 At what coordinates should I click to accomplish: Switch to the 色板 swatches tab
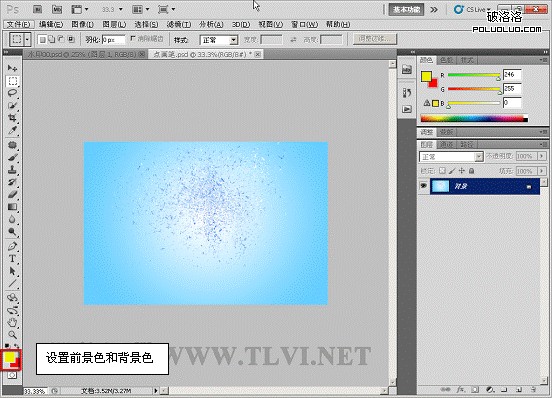pos(447,61)
